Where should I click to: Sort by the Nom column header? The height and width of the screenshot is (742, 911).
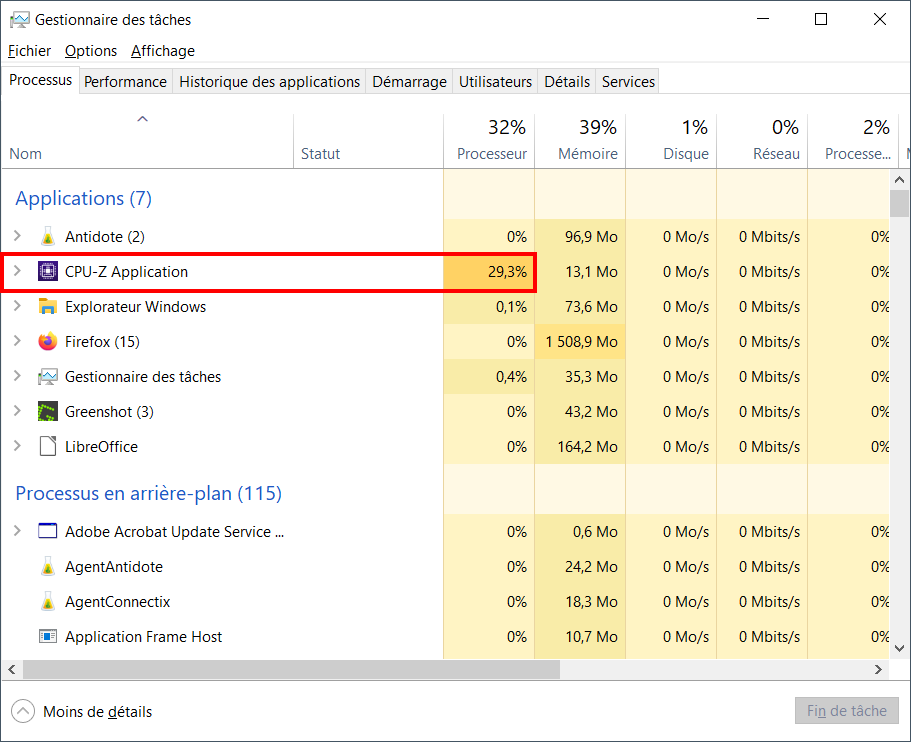[x=148, y=141]
